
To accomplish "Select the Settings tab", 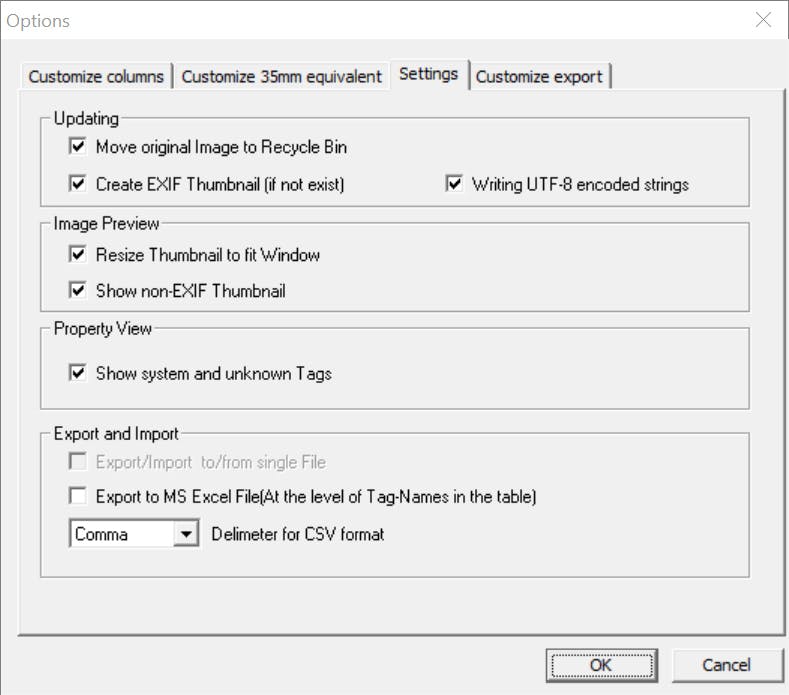I will pos(428,74).
